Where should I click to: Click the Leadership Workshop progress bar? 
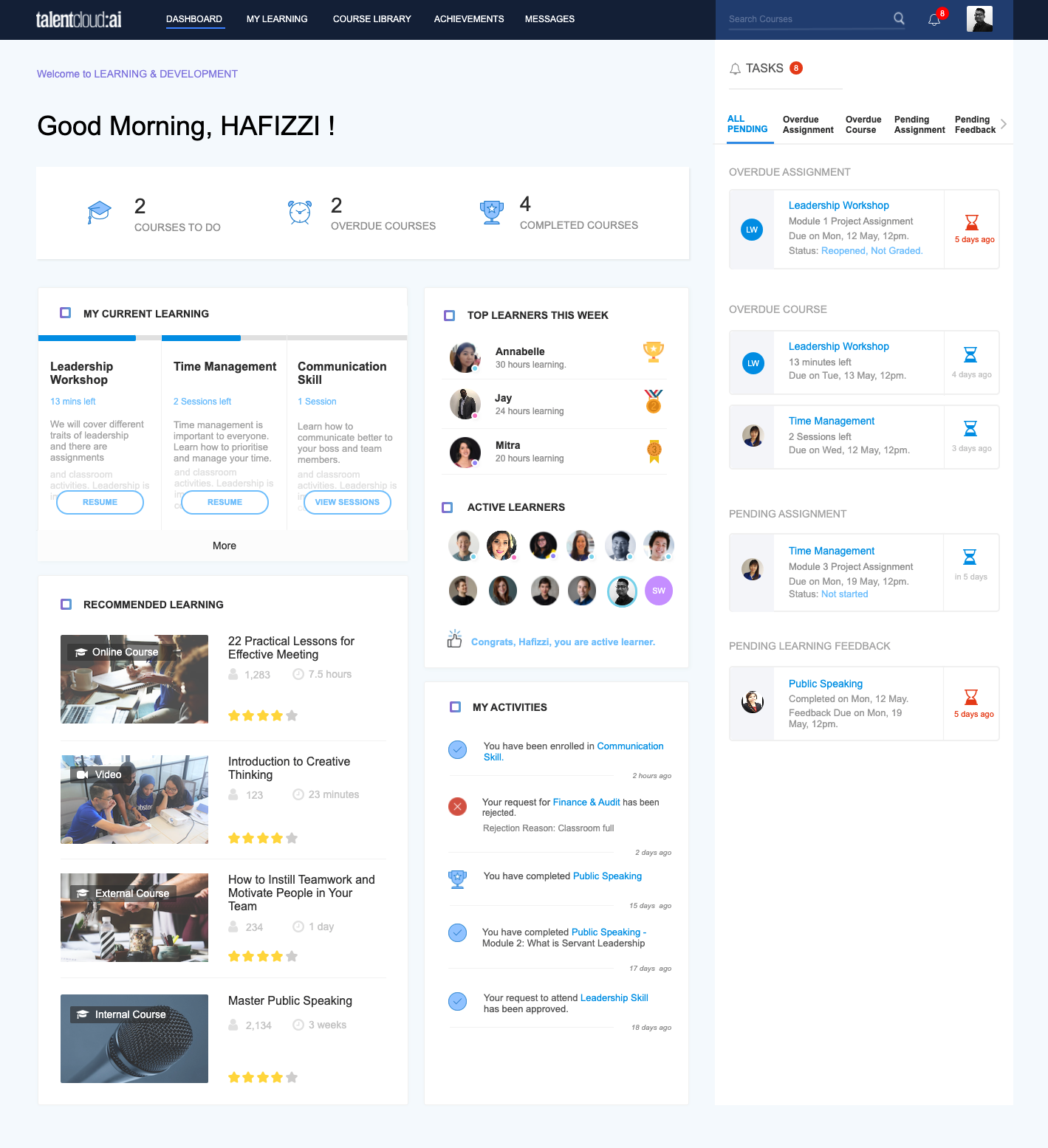click(x=100, y=338)
